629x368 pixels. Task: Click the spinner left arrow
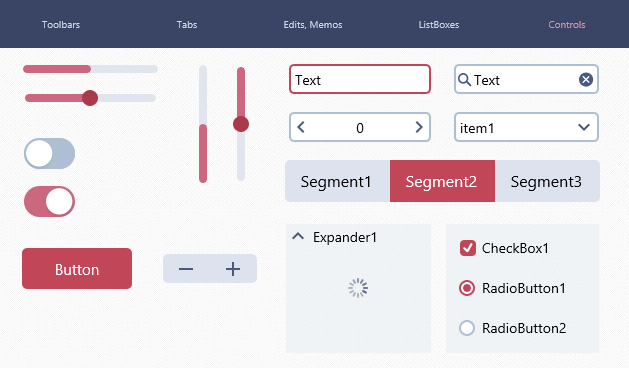pyautogui.click(x=301, y=127)
